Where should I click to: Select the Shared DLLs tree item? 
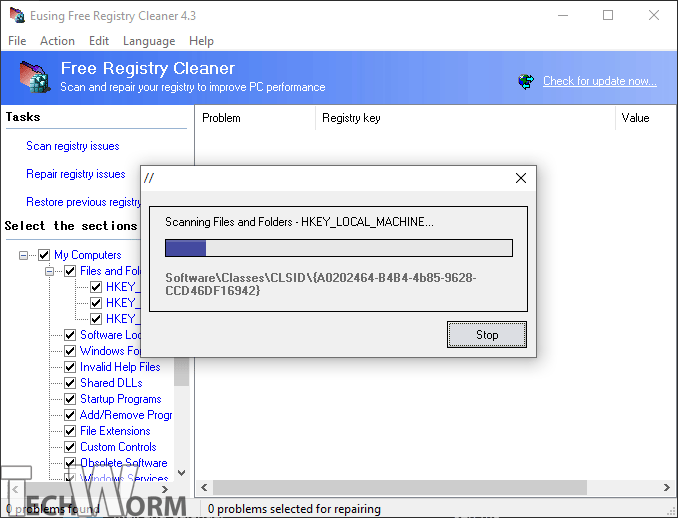tap(111, 383)
